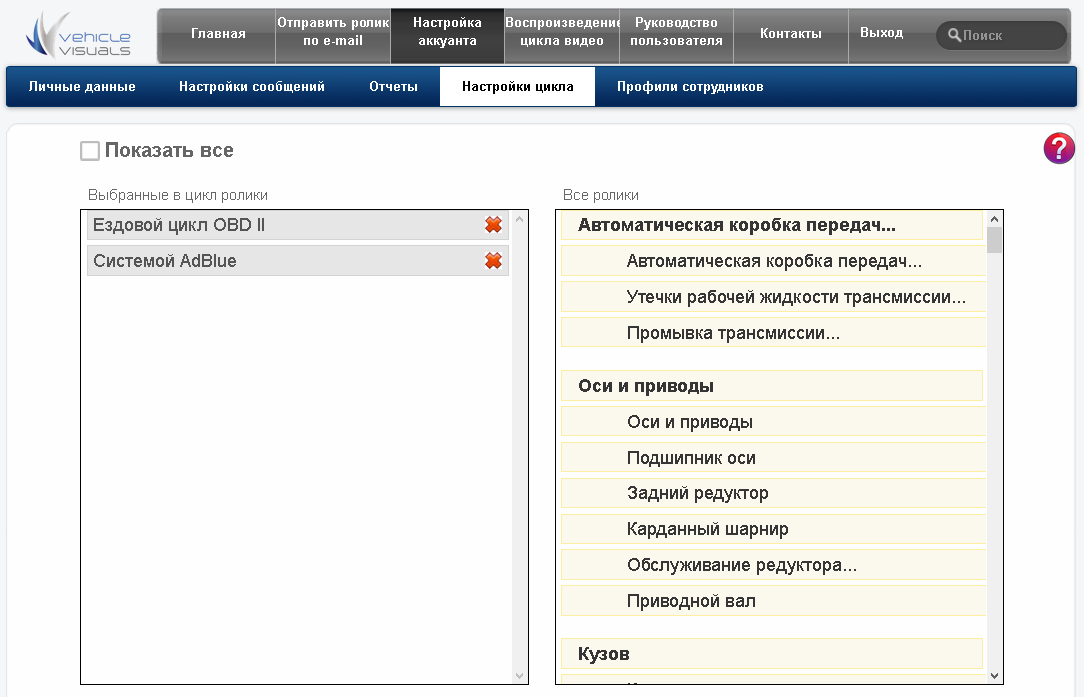Select the 'Настройки цикла' tab
Viewport: 1084px width, 697px height.
click(517, 86)
